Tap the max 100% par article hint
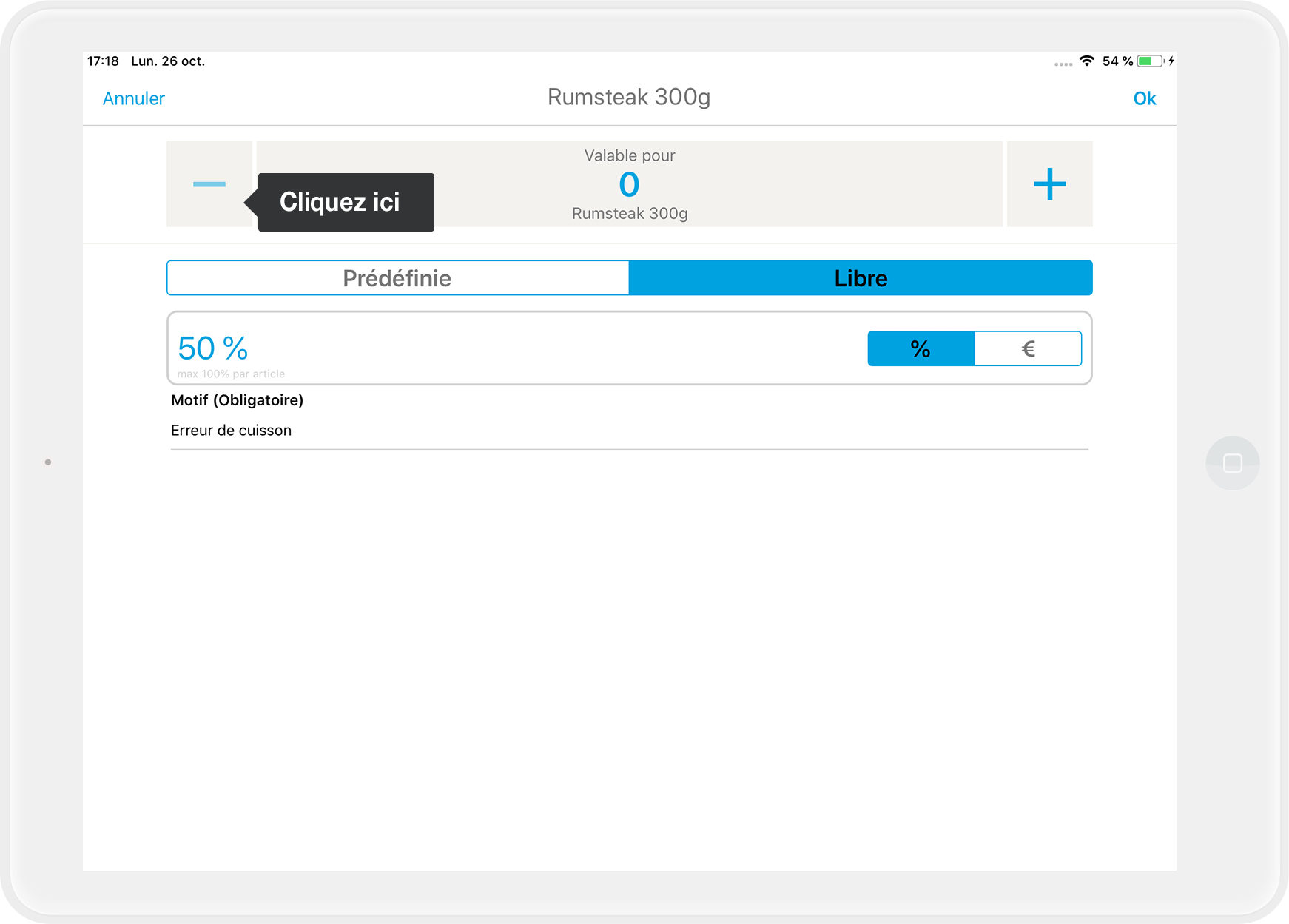 (231, 374)
